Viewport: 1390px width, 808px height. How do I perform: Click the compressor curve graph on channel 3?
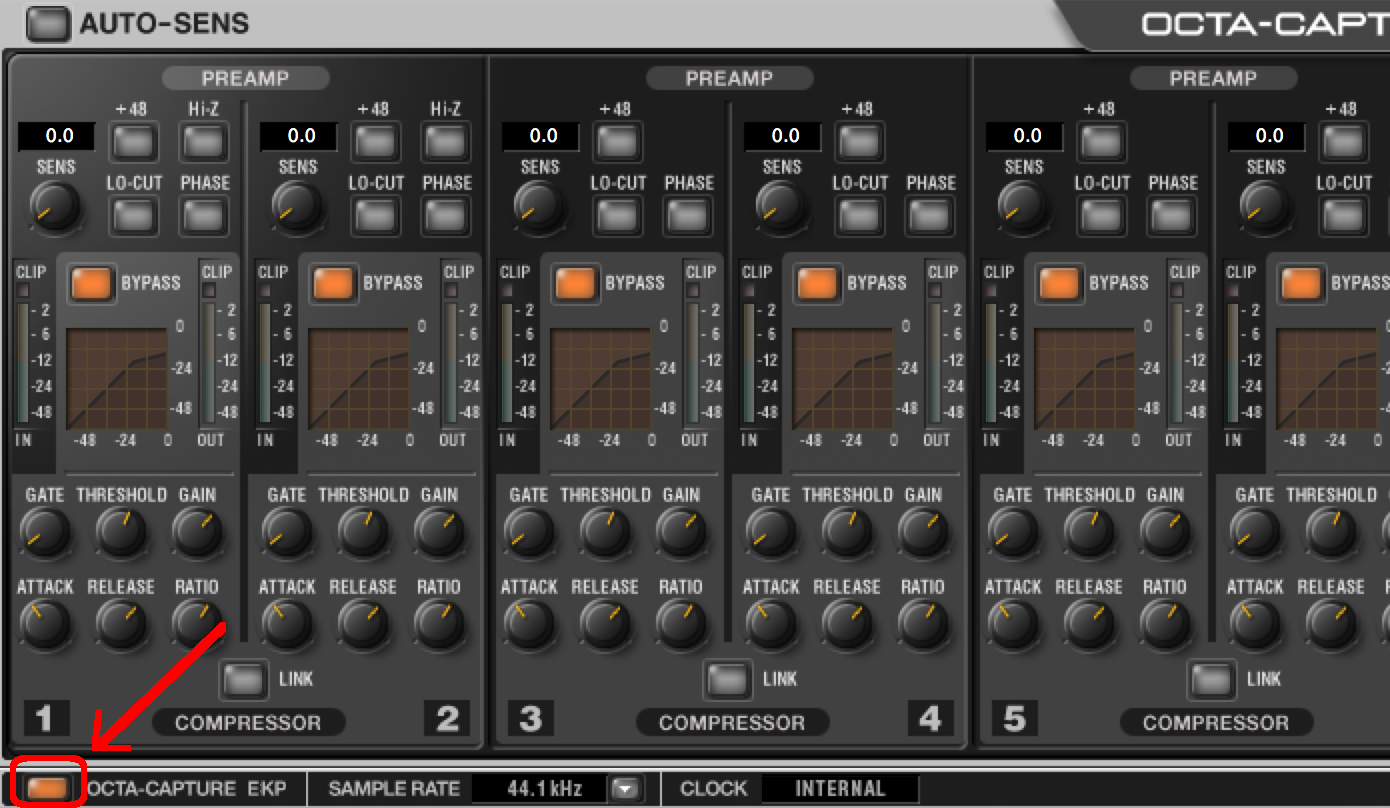[x=601, y=378]
